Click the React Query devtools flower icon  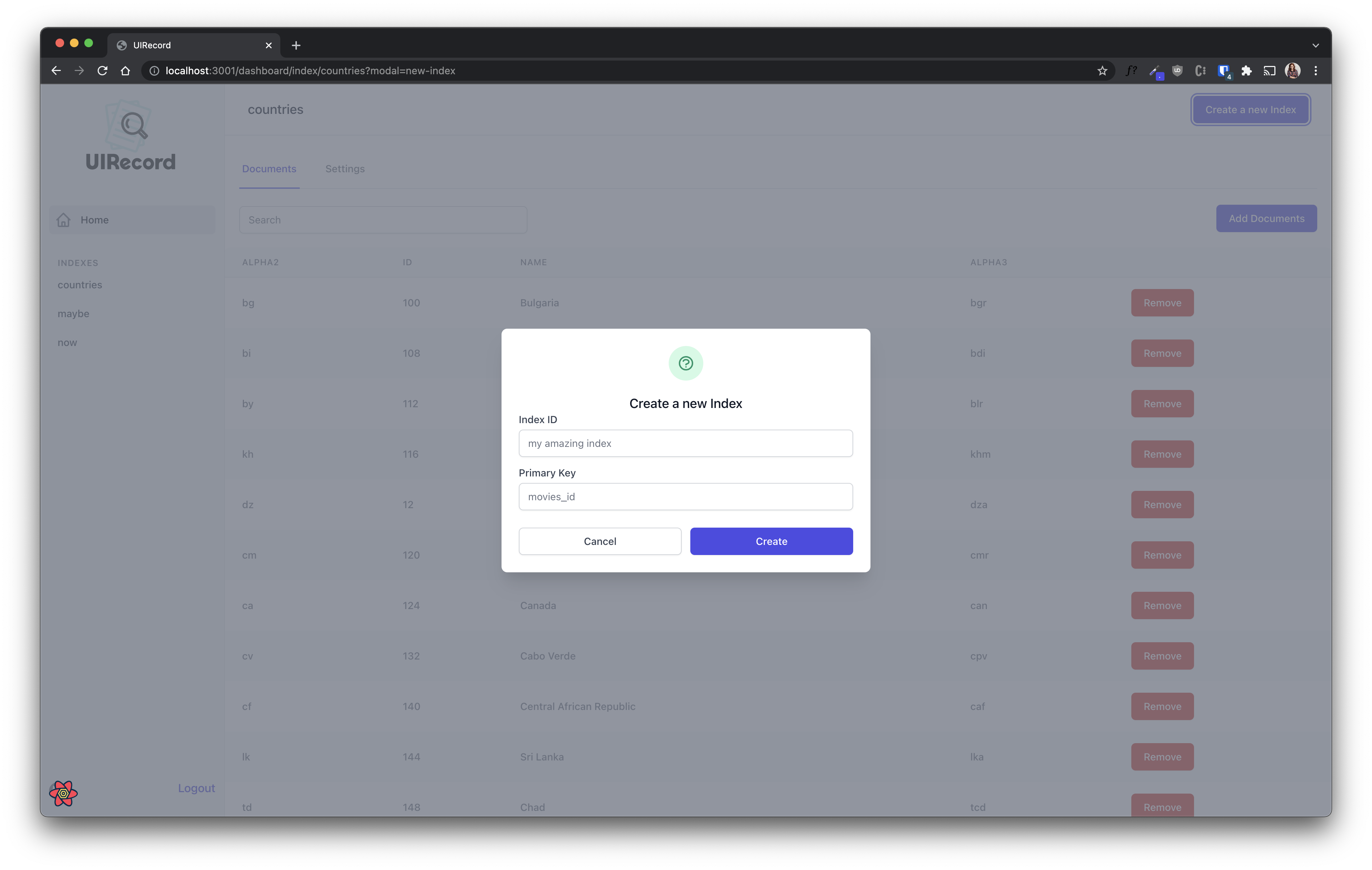tap(63, 793)
